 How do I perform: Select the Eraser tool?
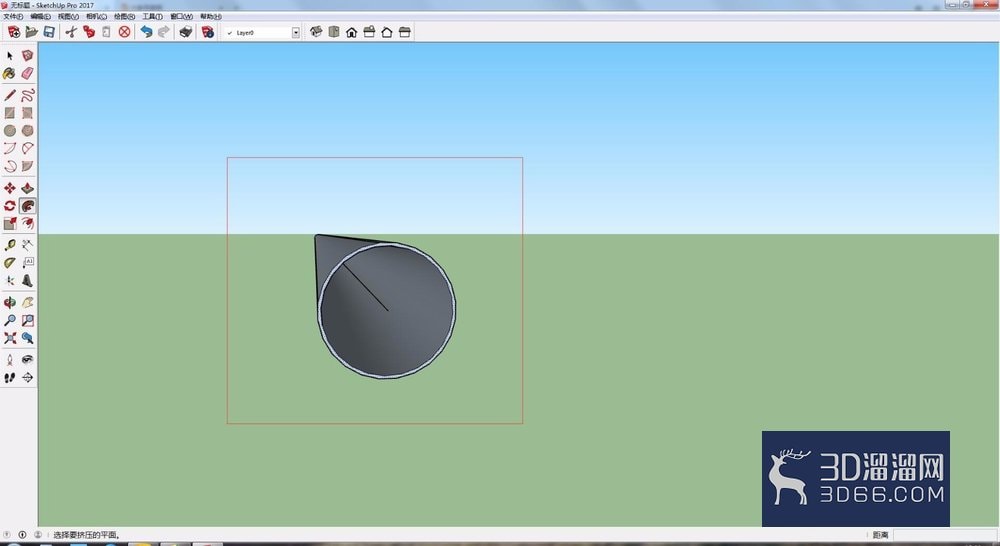[27, 74]
